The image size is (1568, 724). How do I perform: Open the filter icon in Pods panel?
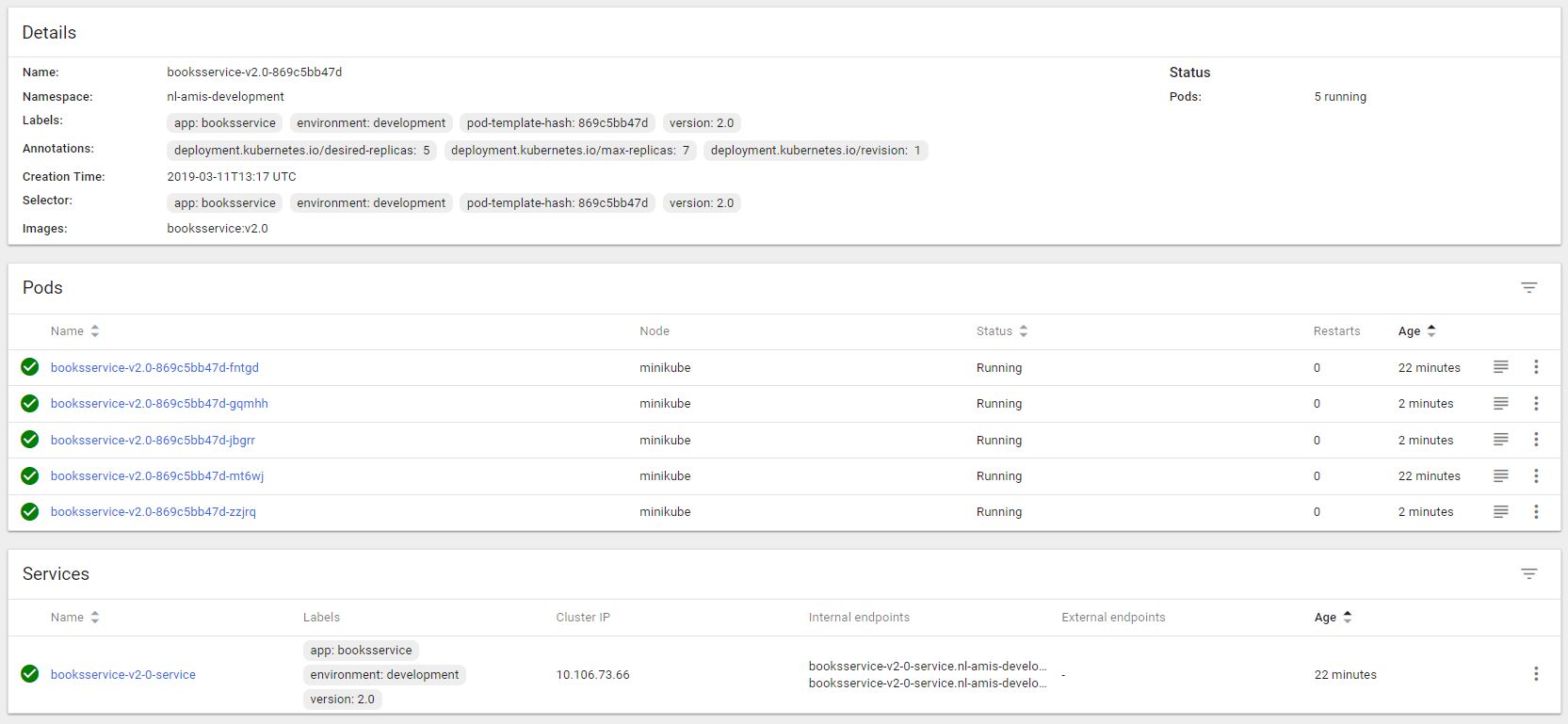tap(1528, 288)
